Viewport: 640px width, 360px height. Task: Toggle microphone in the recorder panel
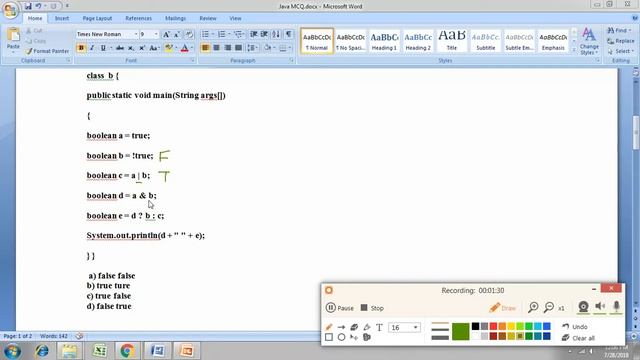pos(616,307)
